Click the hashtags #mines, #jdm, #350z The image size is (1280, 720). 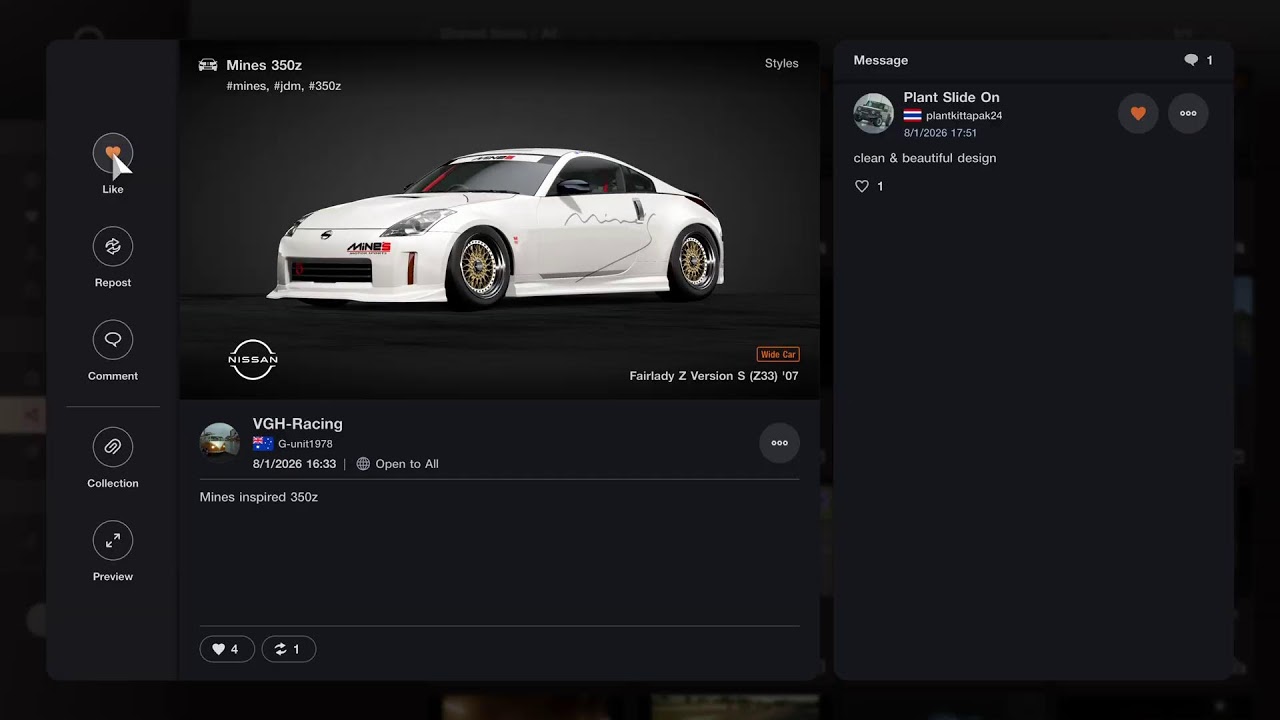tap(284, 86)
